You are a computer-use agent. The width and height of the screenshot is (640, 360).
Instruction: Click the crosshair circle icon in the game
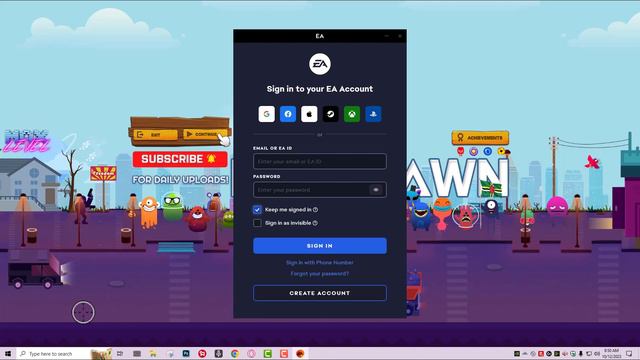83,313
